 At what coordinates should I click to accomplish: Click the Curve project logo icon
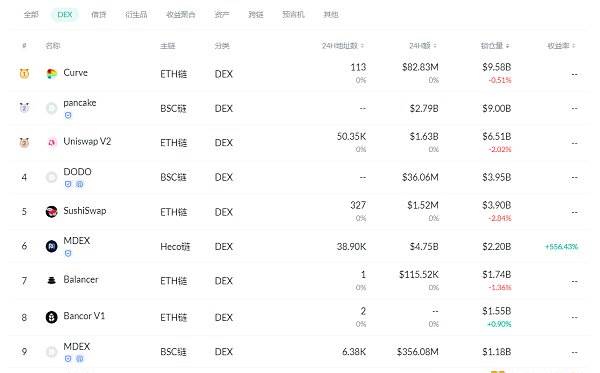click(51, 73)
